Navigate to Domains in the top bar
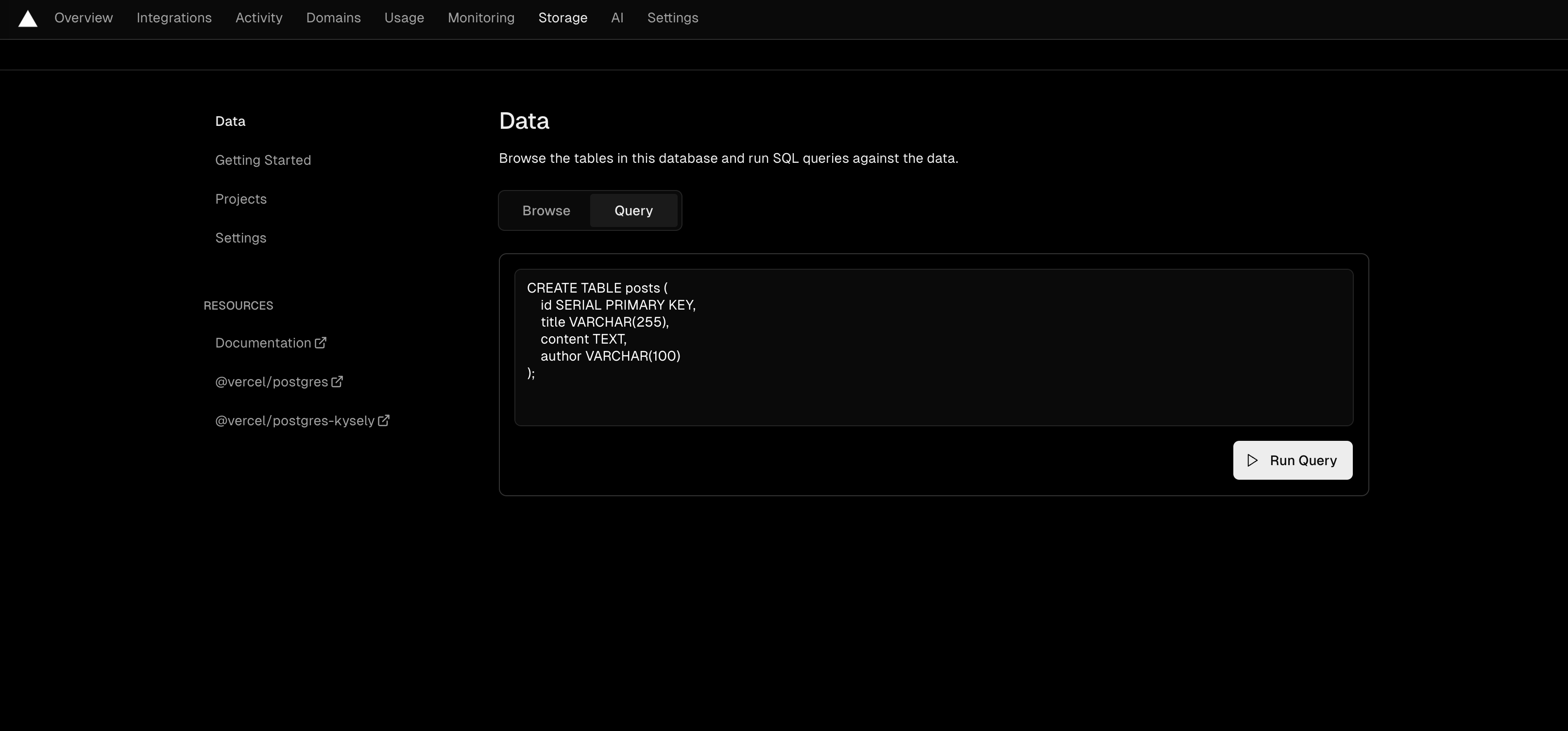 pyautogui.click(x=333, y=18)
